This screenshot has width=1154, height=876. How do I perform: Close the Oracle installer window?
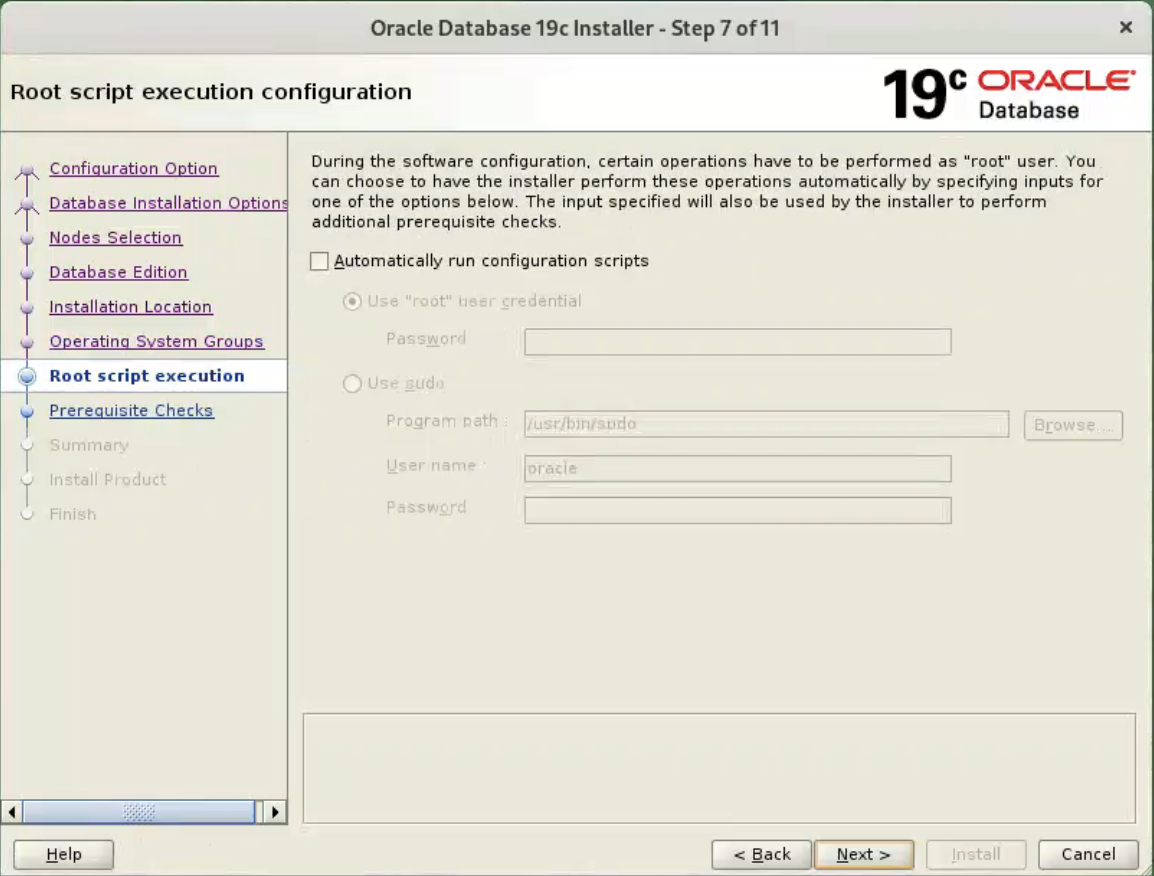tap(1126, 27)
